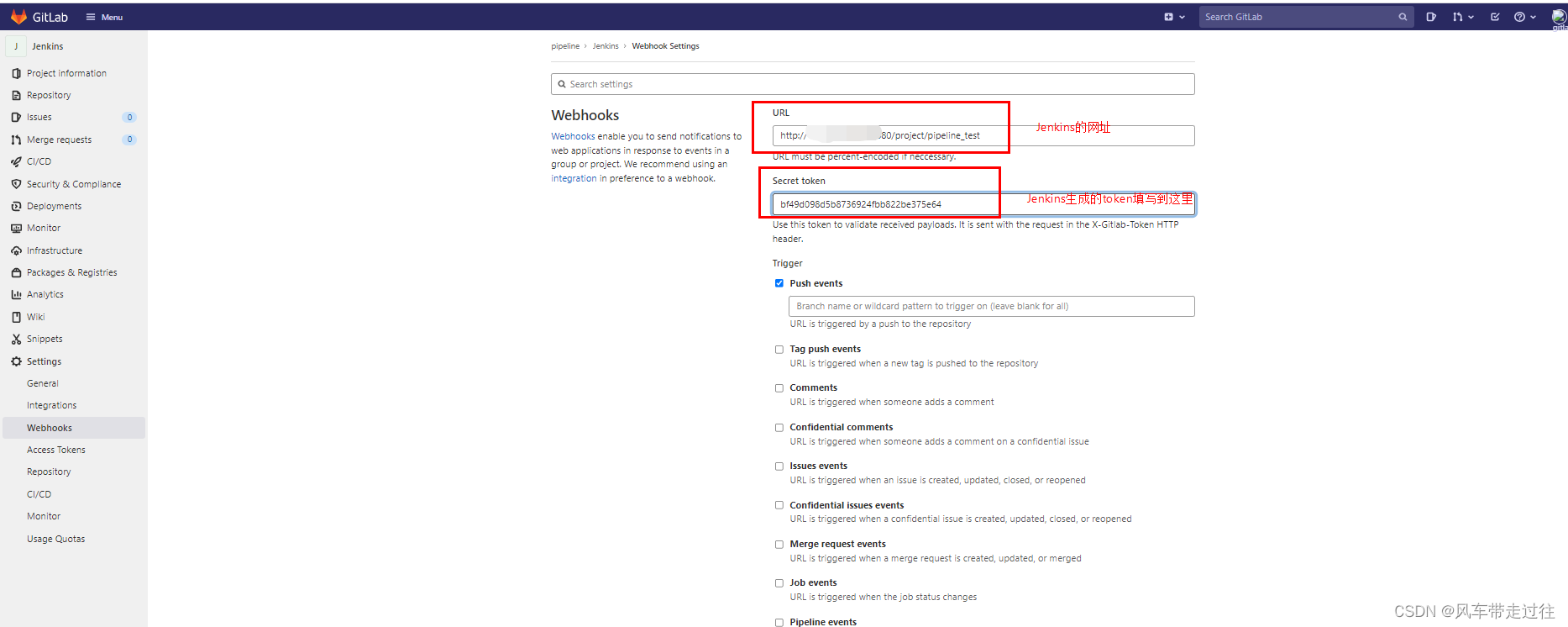Screen dimensions: 1568x627
Task: Enable Pipeline events checkbox
Action: [779, 623]
